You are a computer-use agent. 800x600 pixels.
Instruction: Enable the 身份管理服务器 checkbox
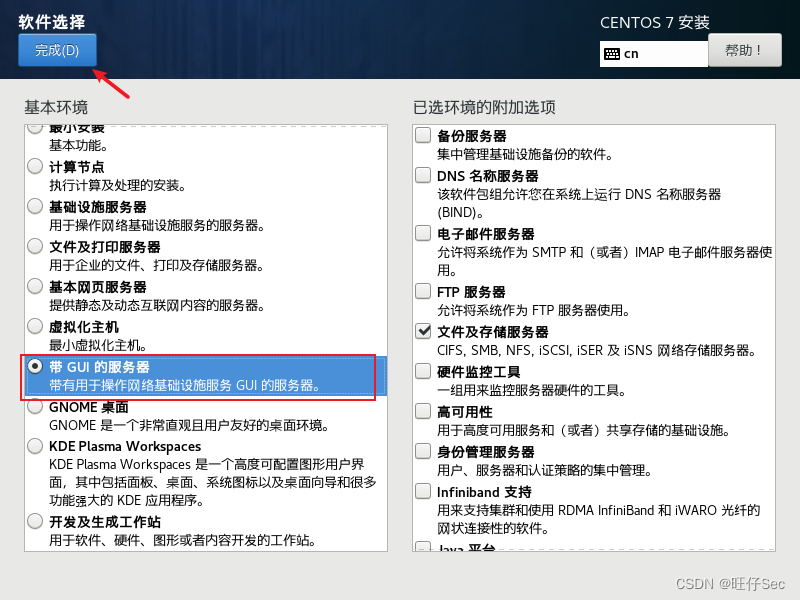tap(423, 451)
